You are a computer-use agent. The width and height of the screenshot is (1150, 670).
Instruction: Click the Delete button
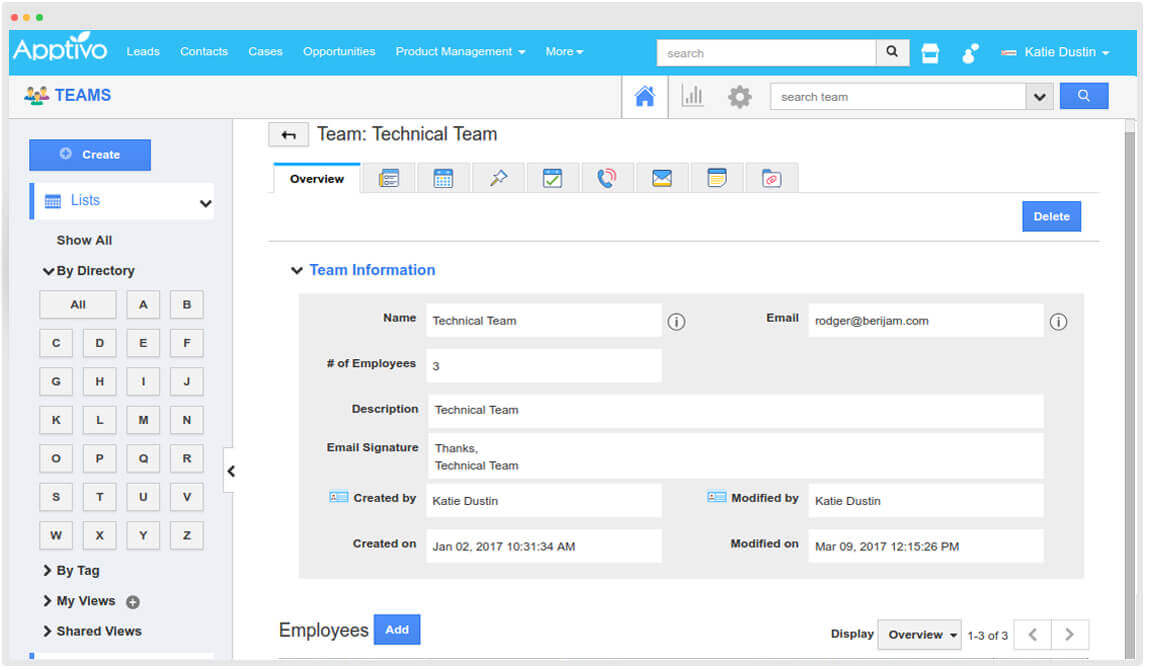point(1051,216)
